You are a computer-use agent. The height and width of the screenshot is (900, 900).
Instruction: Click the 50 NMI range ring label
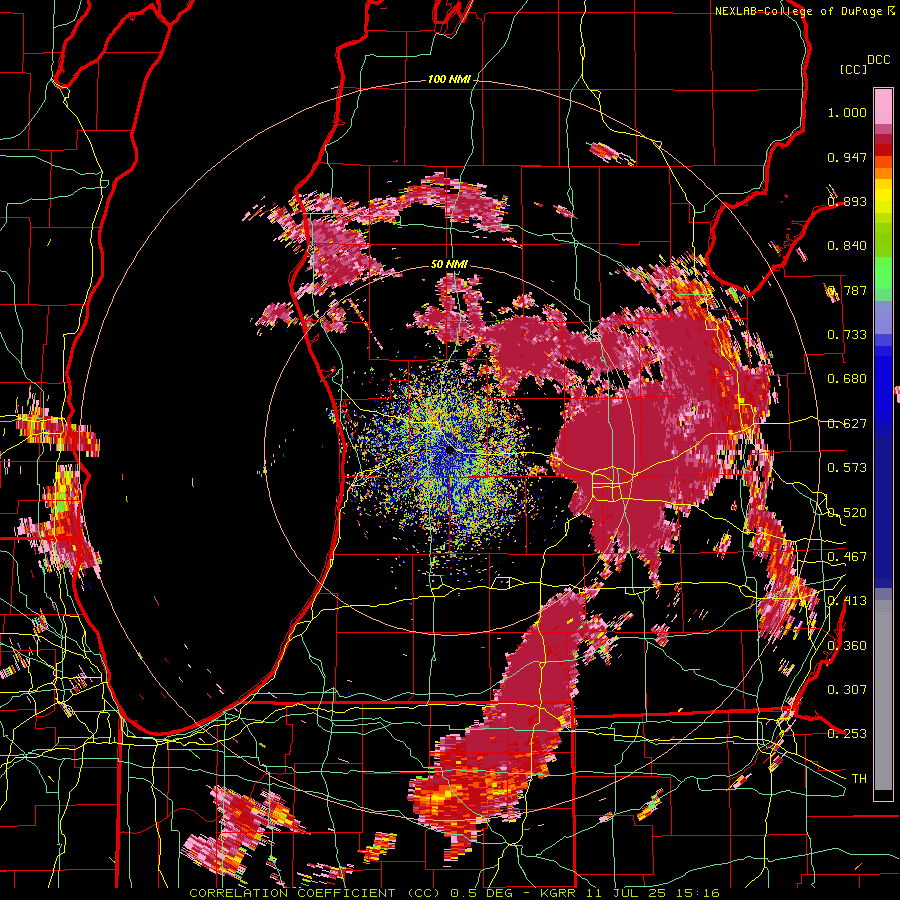[449, 264]
